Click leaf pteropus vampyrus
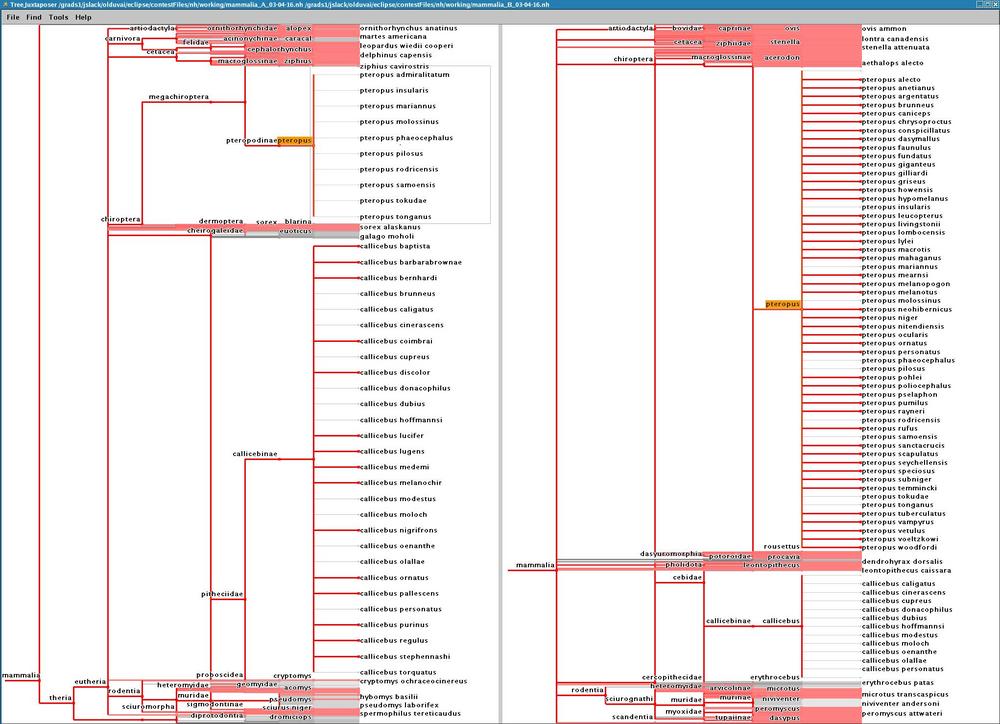Image resolution: width=1000 pixels, height=724 pixels. pos(897,522)
